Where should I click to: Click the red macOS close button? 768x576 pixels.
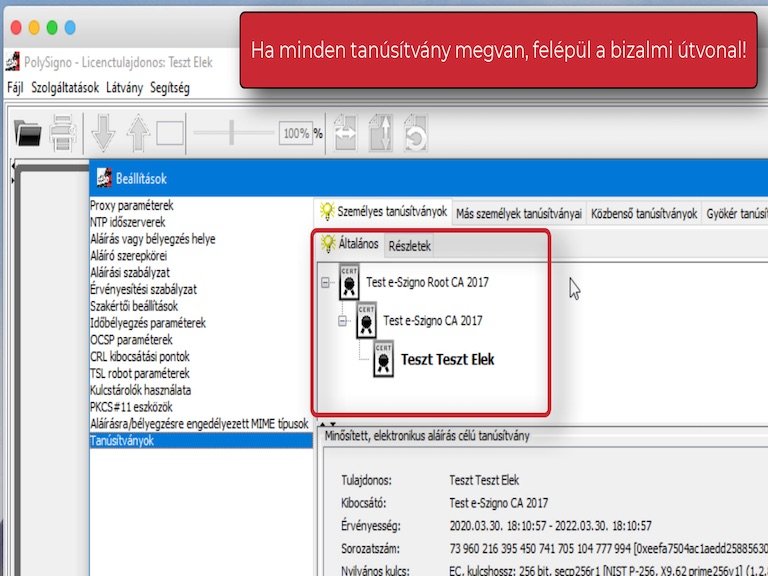pyautogui.click(x=16, y=27)
